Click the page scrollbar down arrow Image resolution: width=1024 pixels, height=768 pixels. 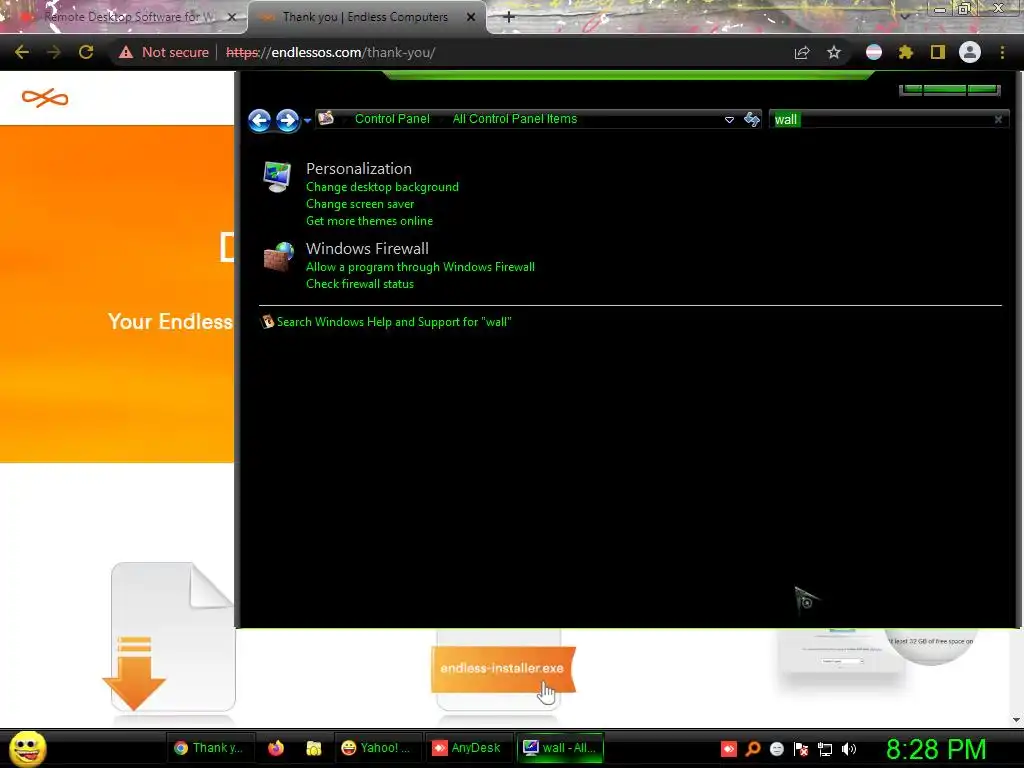click(x=1016, y=720)
